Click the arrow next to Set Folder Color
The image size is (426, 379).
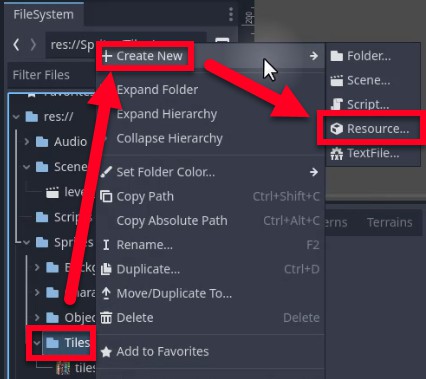[314, 172]
